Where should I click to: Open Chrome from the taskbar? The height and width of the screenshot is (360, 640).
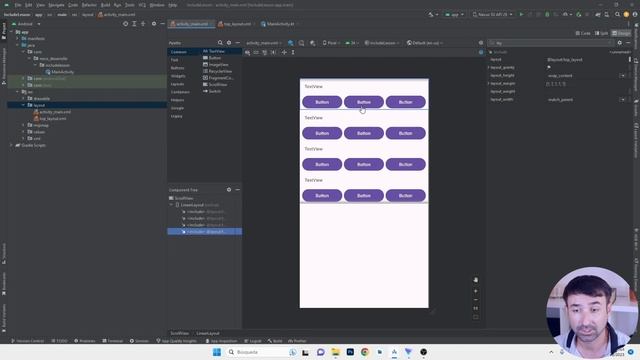(364, 352)
